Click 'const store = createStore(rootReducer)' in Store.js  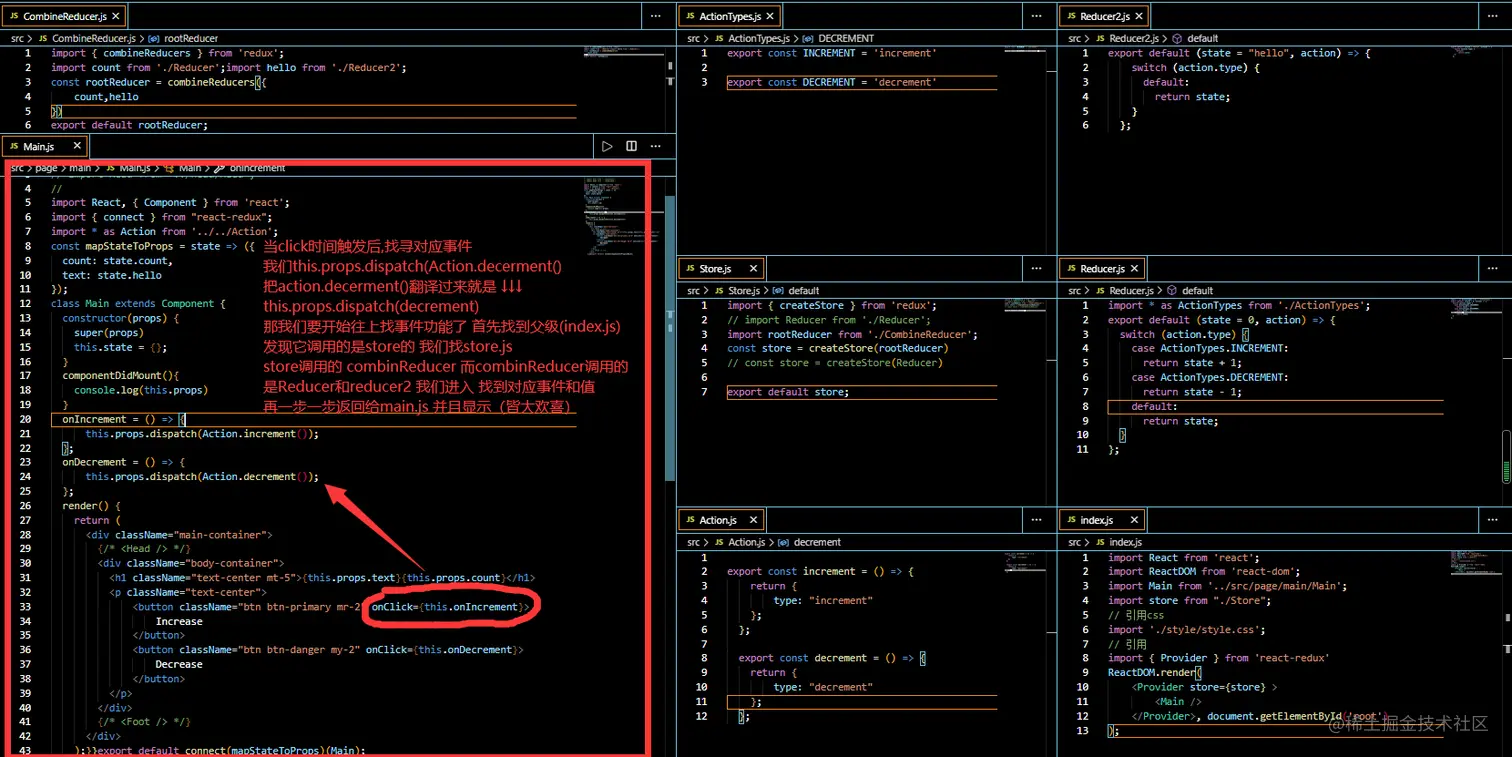pyautogui.click(x=838, y=348)
